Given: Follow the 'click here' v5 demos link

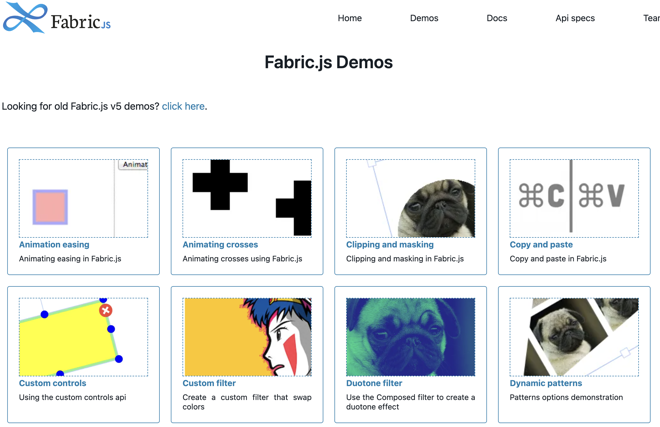Looking at the screenshot, I should tap(183, 106).
